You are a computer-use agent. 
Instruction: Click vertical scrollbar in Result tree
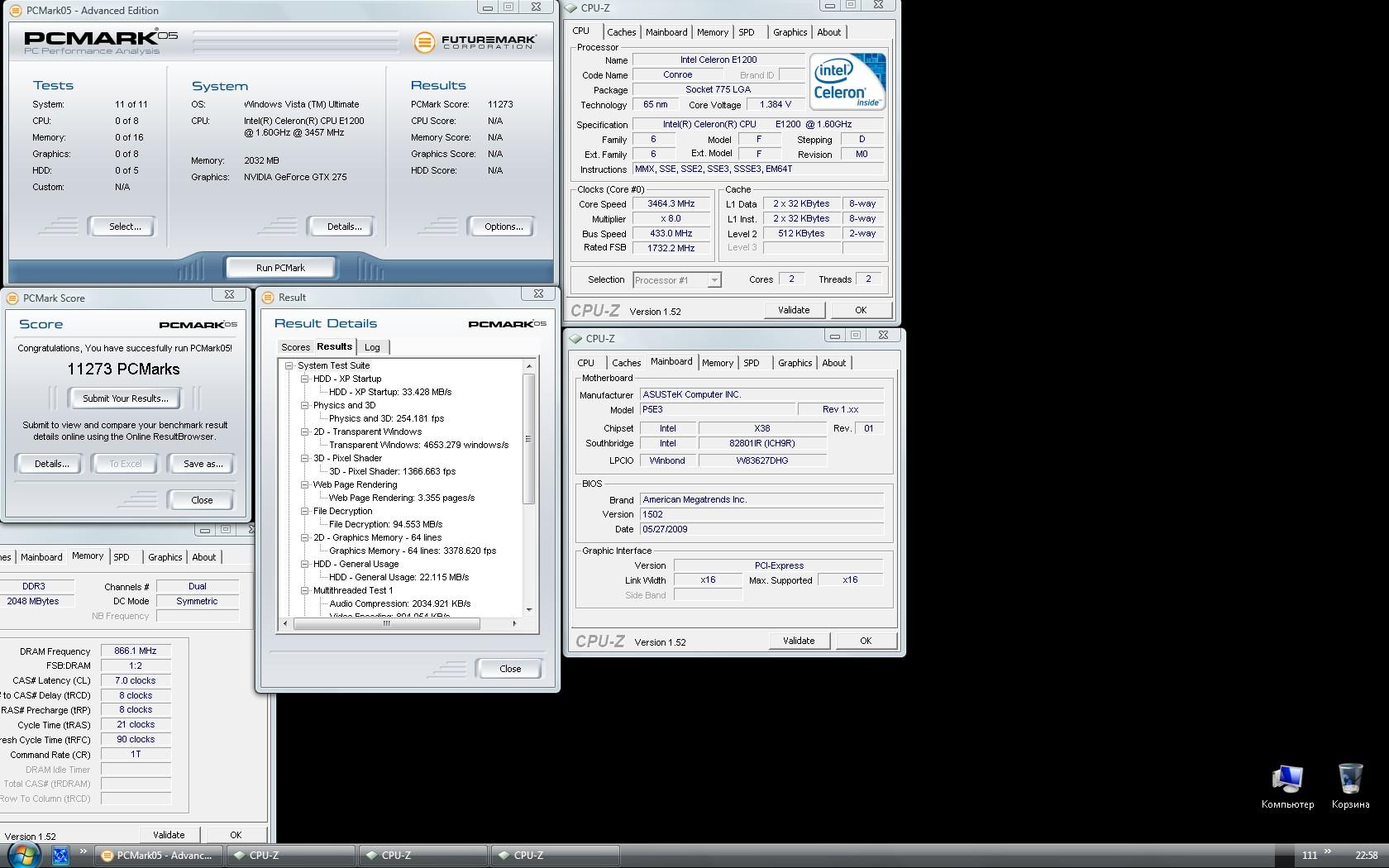point(529,438)
